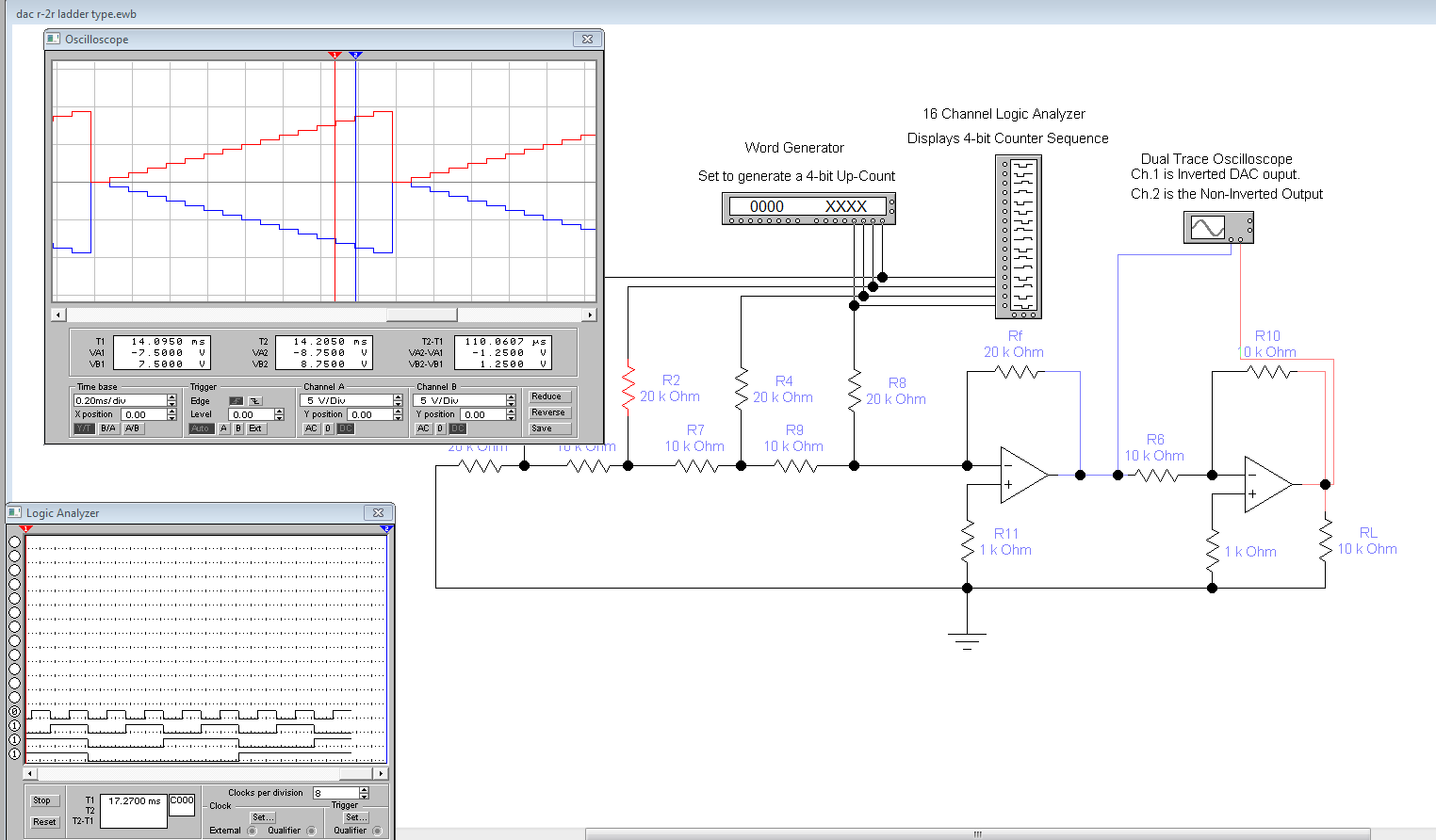Switch oscilloscope to A/B mode
1436x840 pixels.
[x=134, y=428]
